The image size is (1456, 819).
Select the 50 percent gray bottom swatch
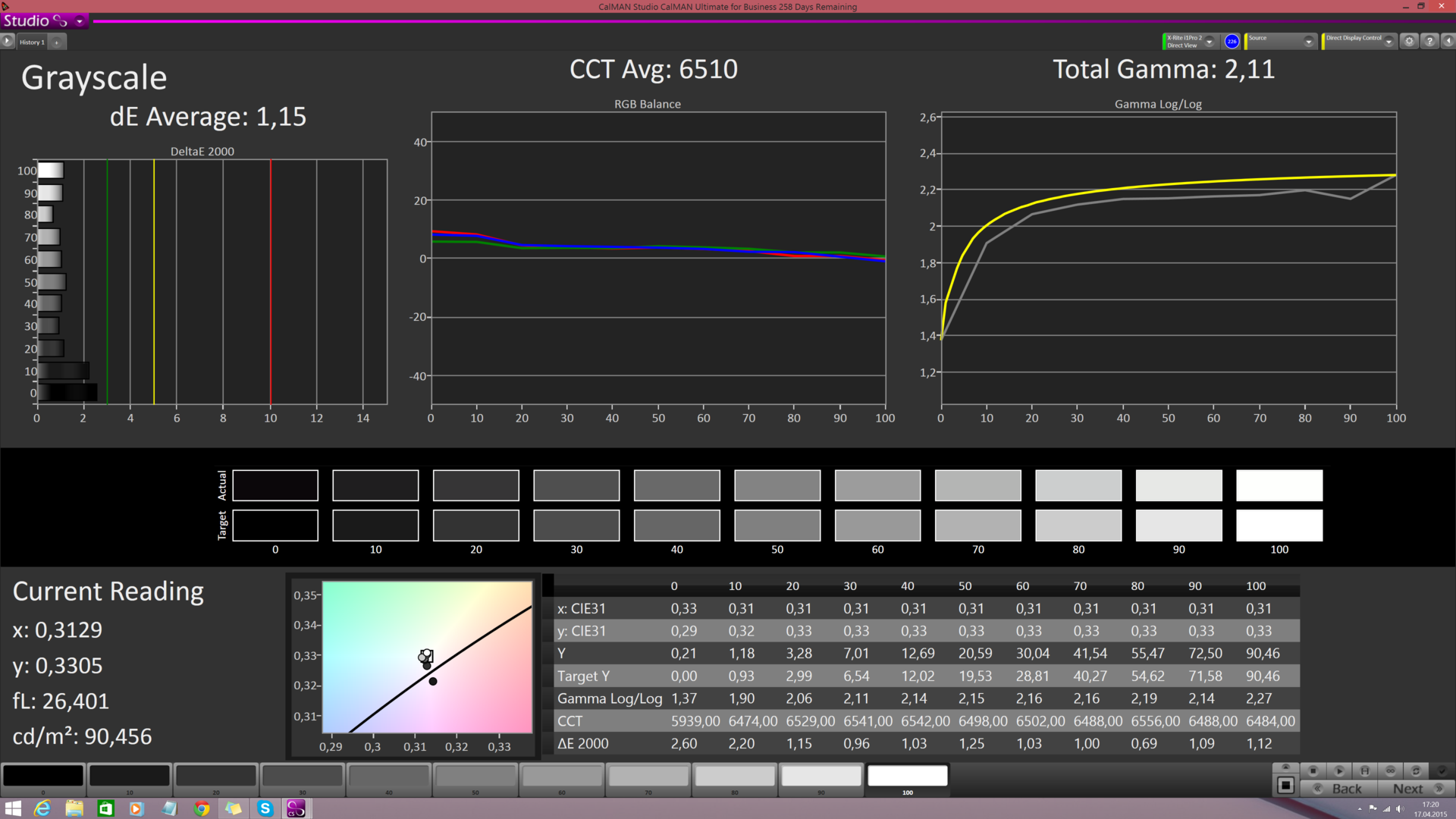475,777
